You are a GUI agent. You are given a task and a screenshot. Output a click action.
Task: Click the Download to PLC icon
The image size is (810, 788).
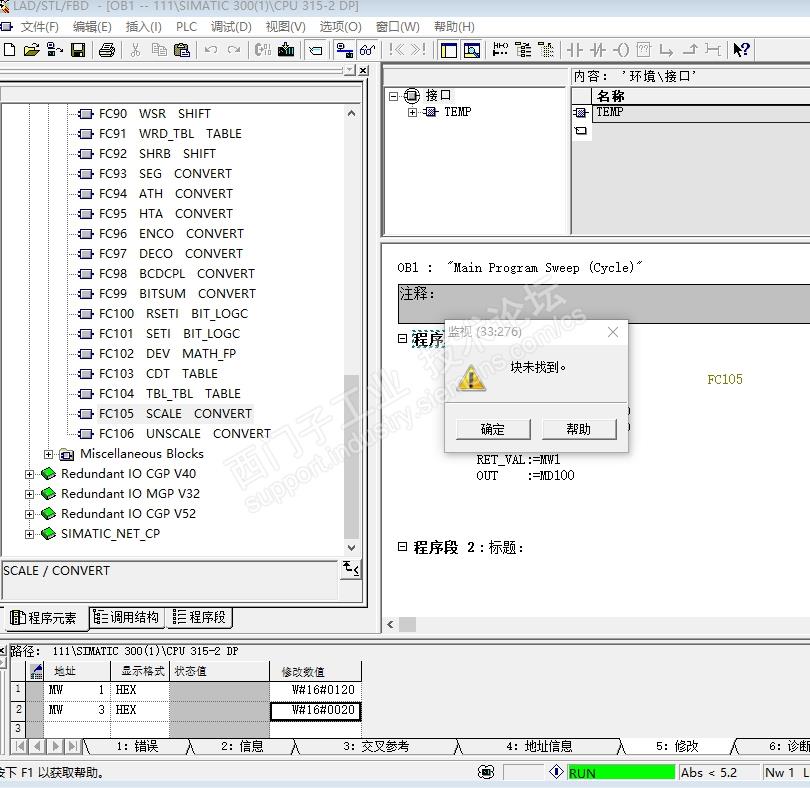286,50
